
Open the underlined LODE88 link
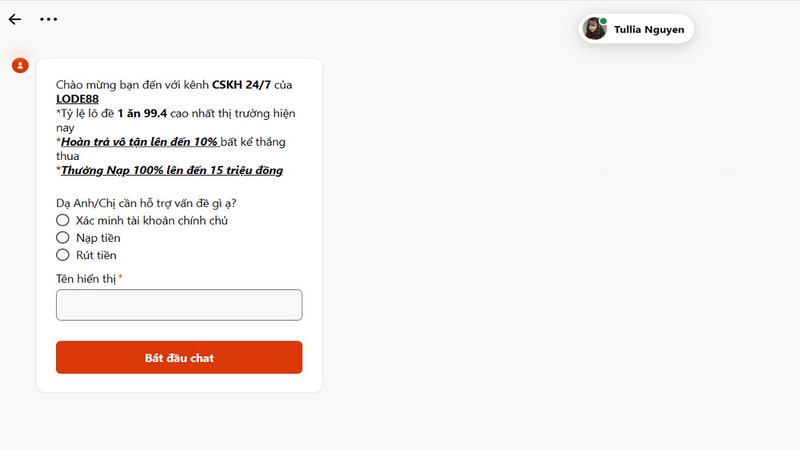77,99
